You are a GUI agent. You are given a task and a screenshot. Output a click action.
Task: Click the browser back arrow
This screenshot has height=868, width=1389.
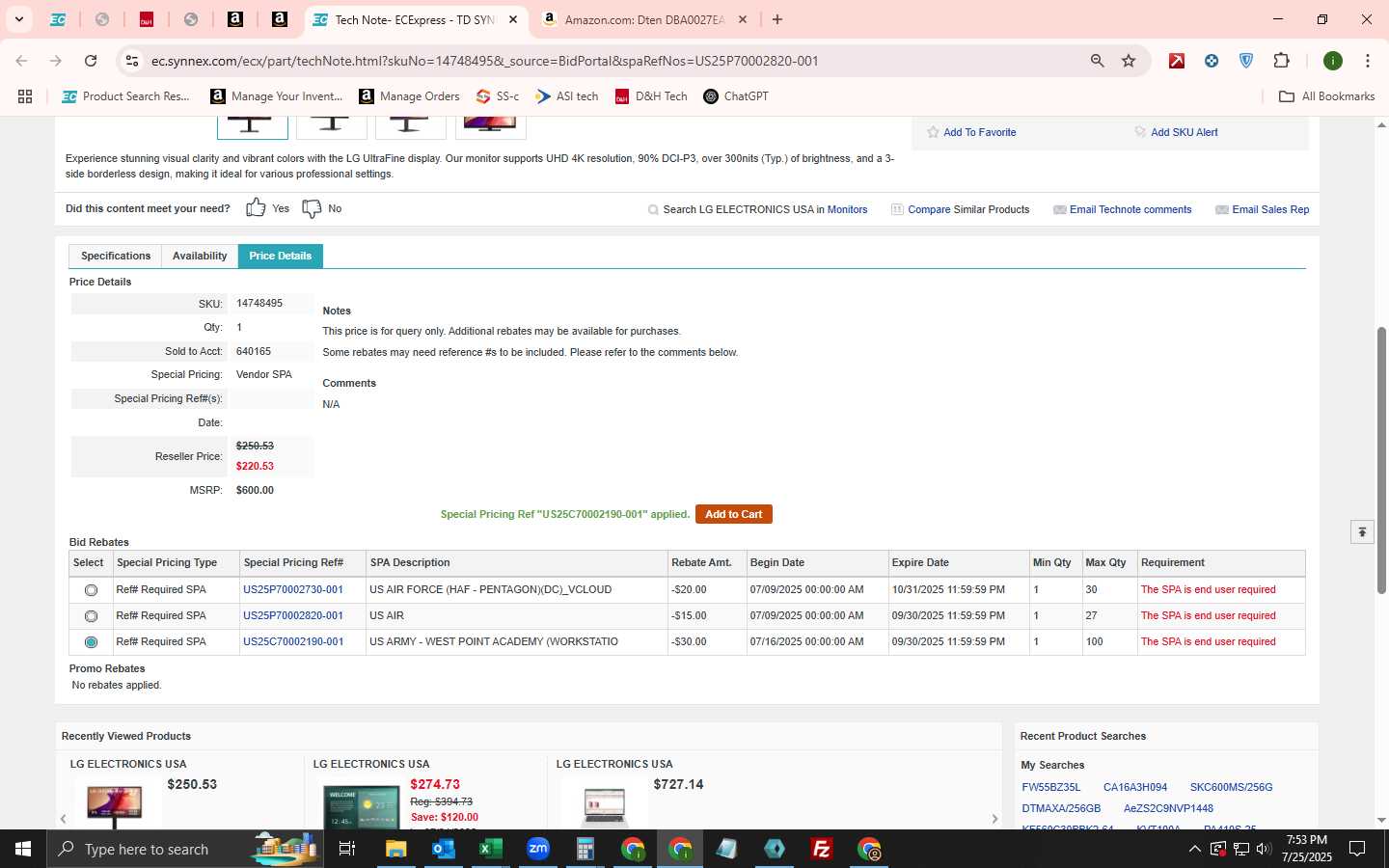(21, 61)
